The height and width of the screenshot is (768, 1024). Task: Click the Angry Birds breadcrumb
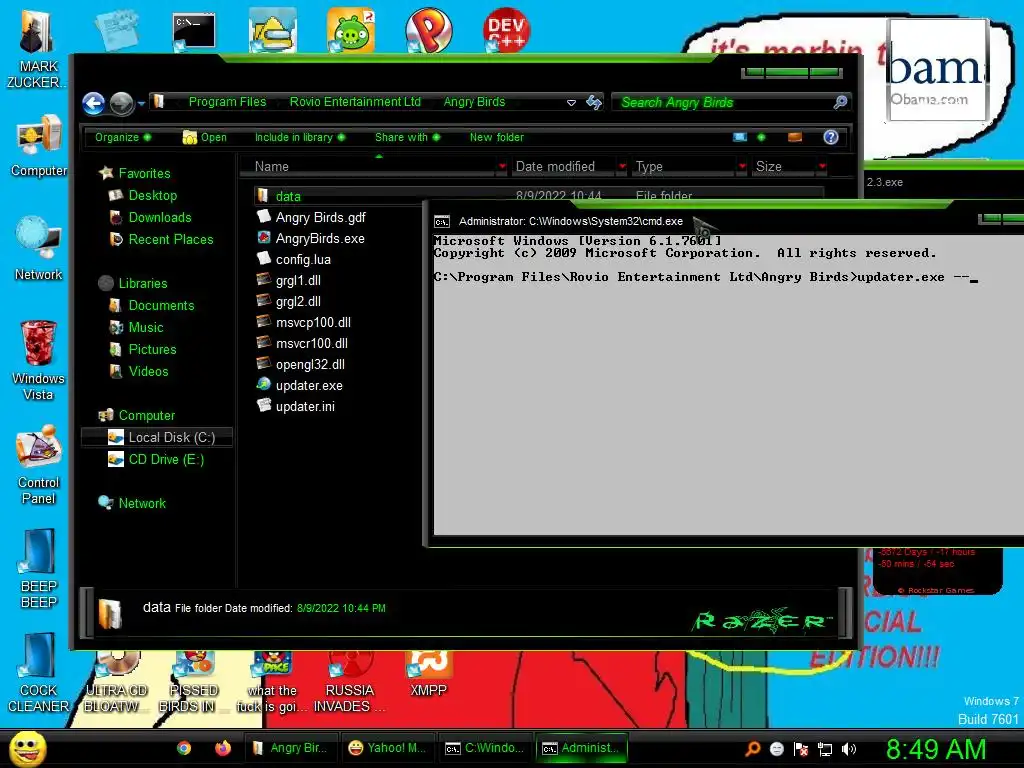click(474, 102)
